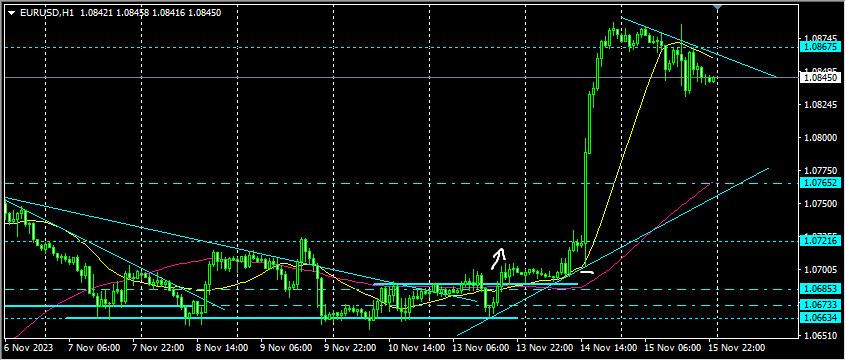The image size is (846, 361).
Task: Click the 1.07500 price scale label
Action: 819,203
